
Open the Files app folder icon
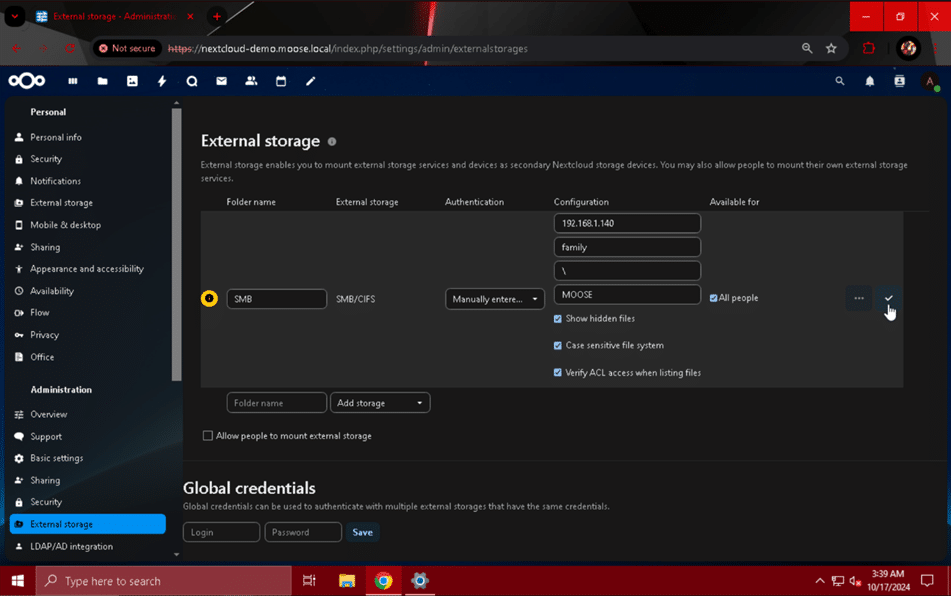(102, 81)
